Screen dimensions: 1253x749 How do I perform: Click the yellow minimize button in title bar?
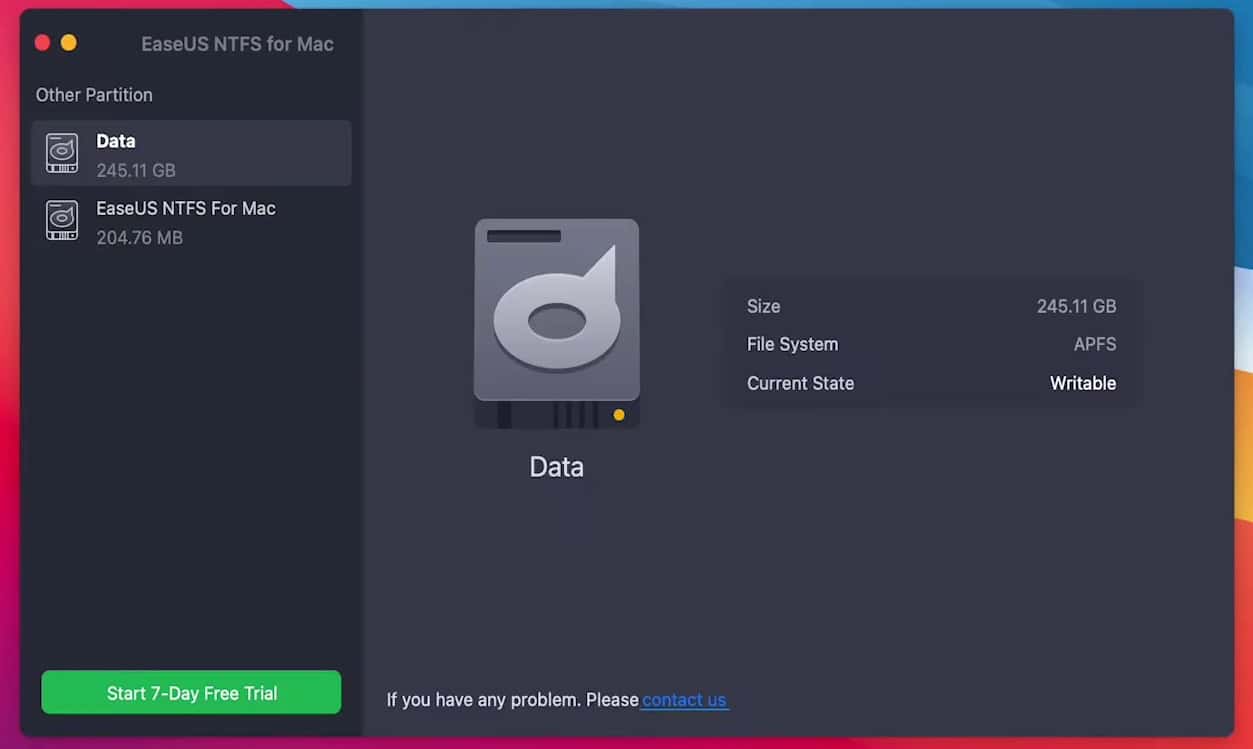pyautogui.click(x=68, y=42)
